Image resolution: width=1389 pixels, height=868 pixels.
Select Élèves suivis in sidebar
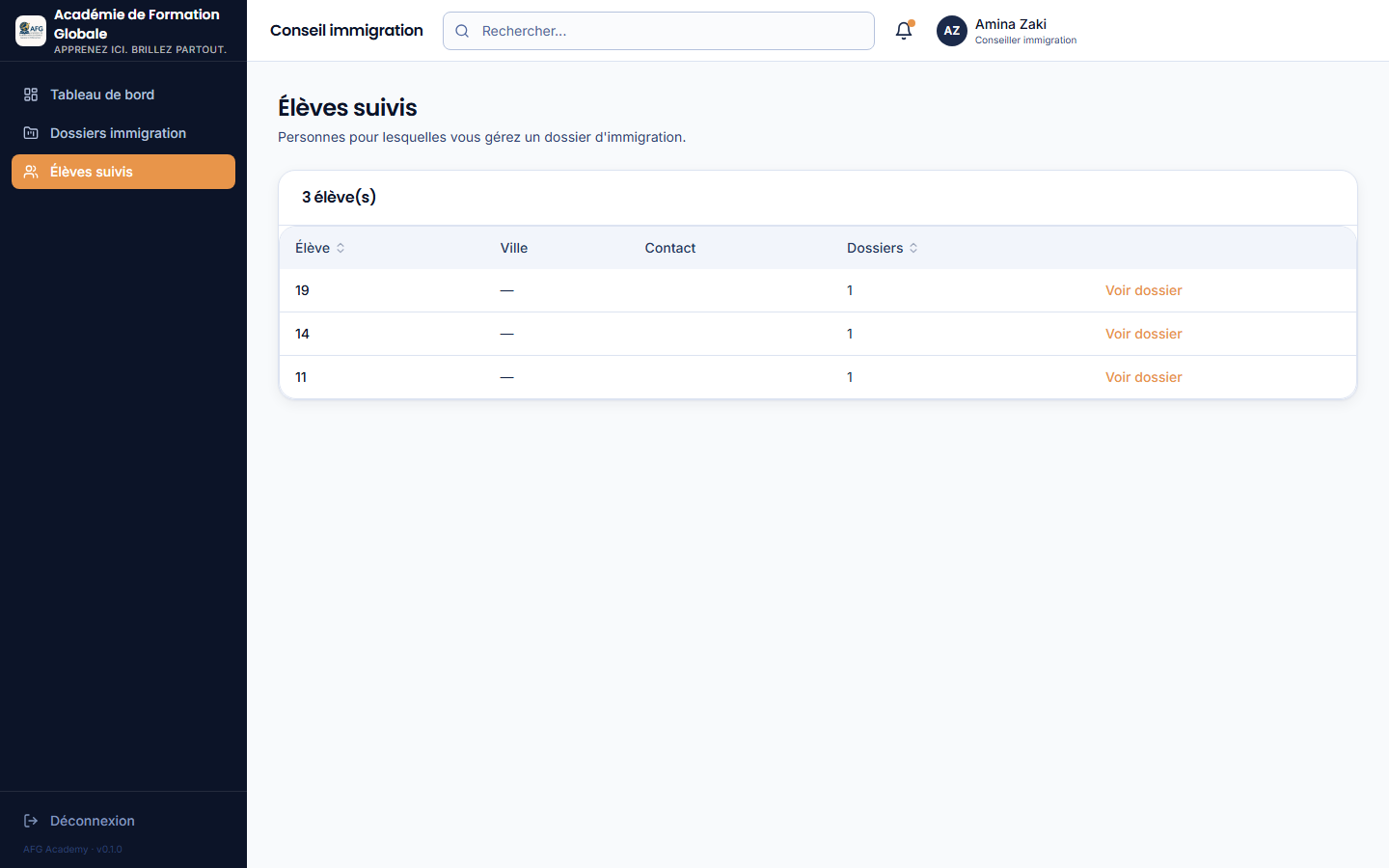123,172
